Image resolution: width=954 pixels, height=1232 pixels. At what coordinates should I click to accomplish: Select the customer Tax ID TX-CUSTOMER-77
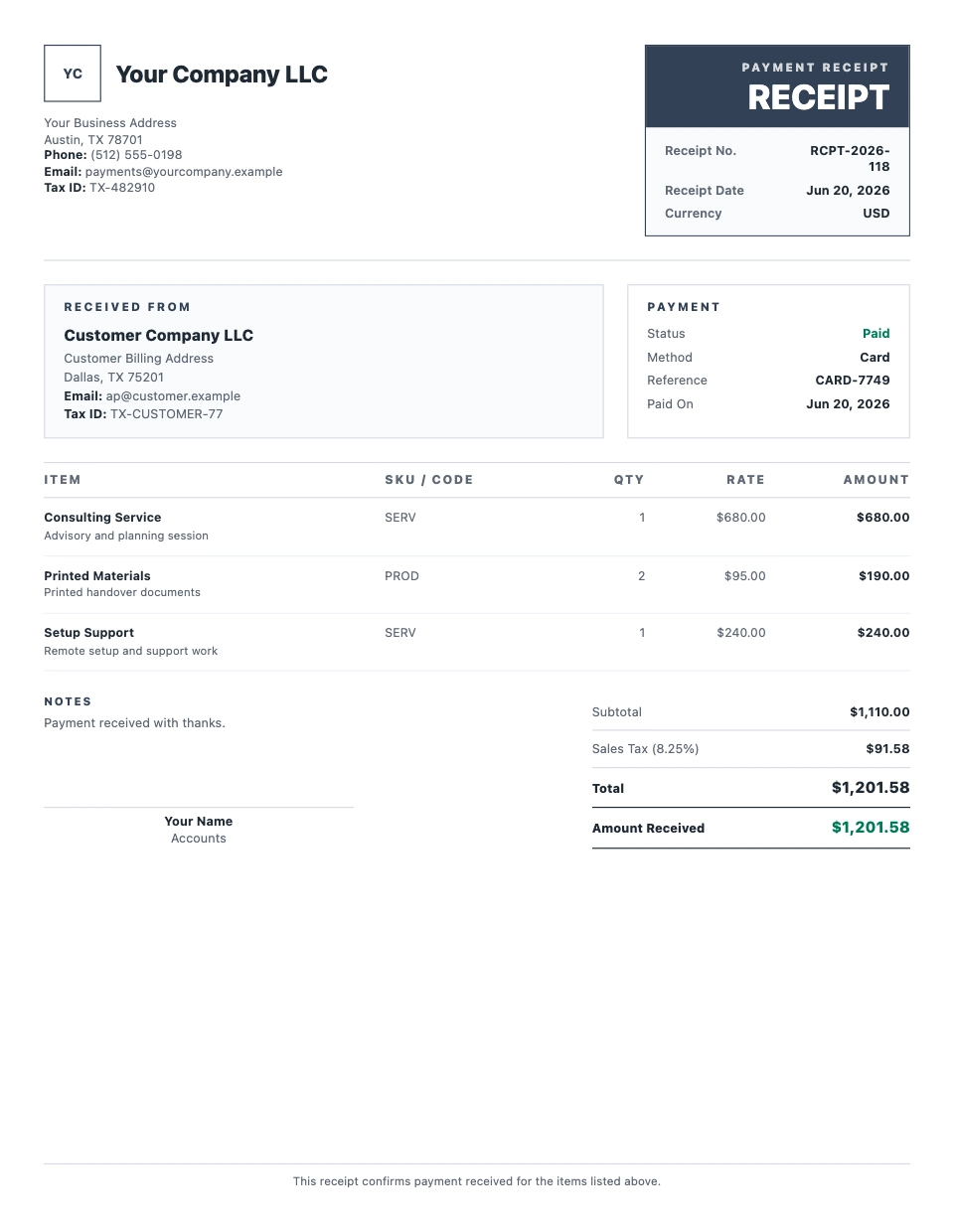coord(166,414)
